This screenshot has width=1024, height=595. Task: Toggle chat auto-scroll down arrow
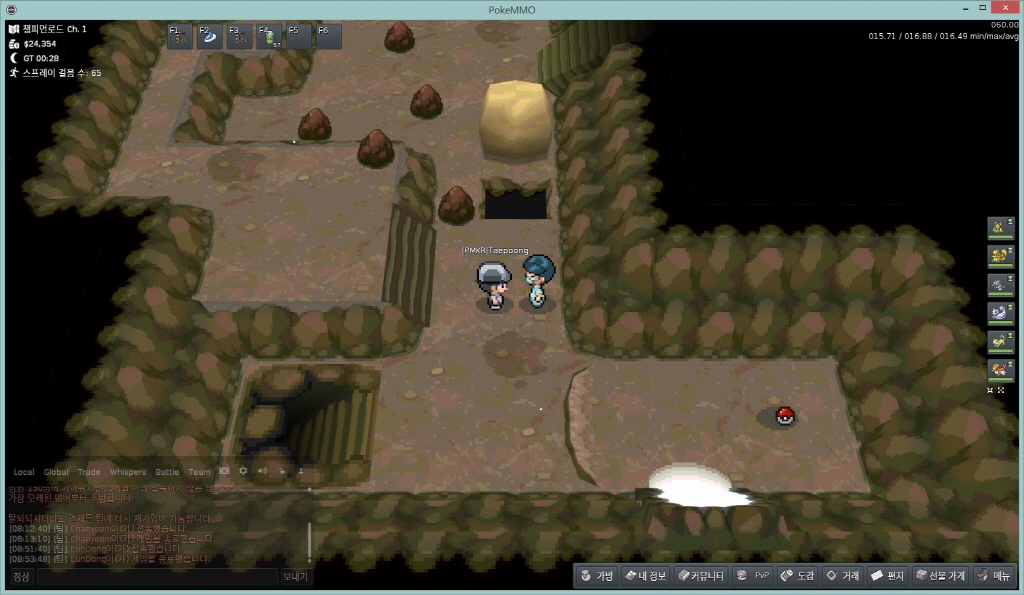point(301,471)
